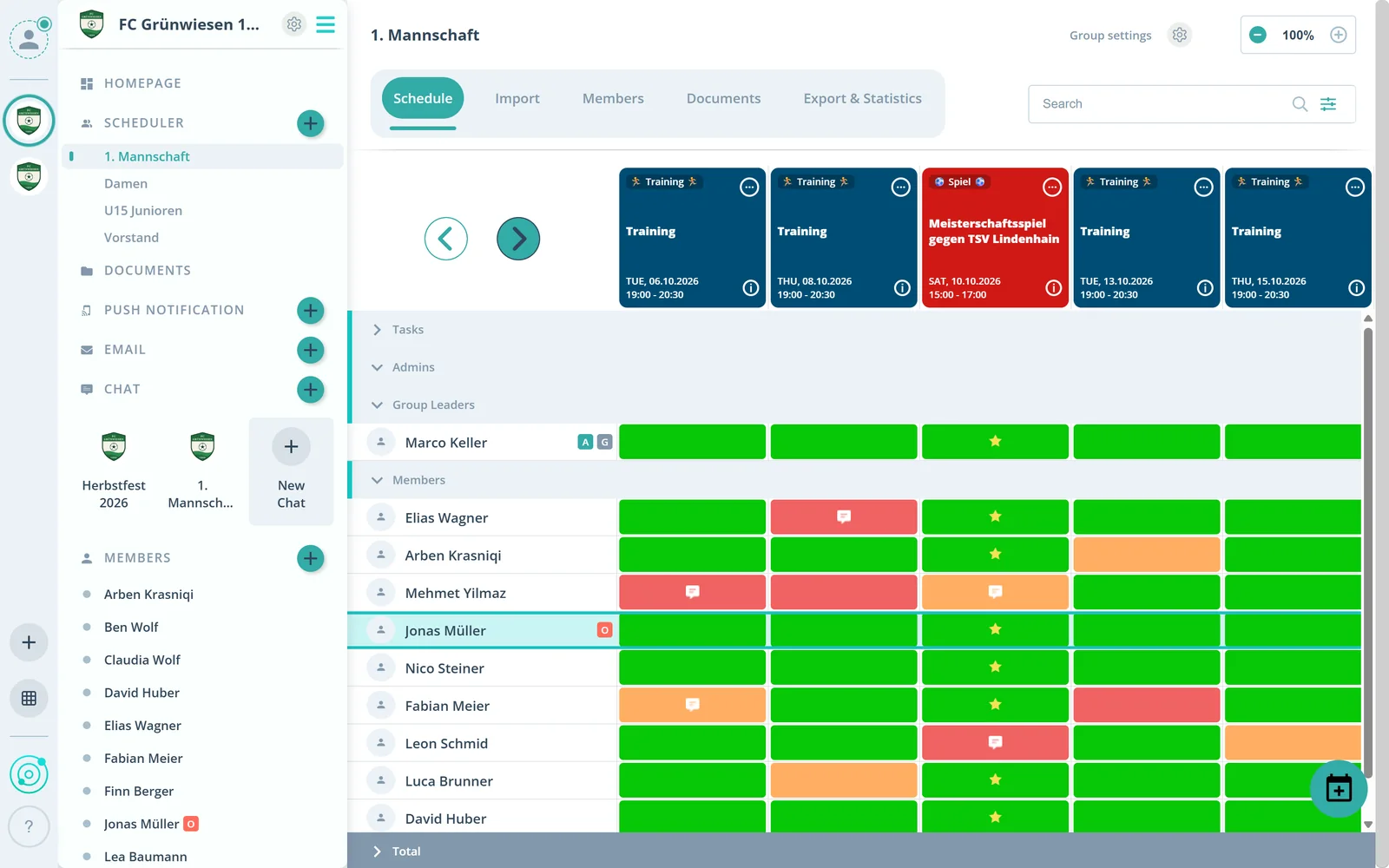Collapse the Group Leaders section
Screen dimensions: 1389x868
coord(377,404)
